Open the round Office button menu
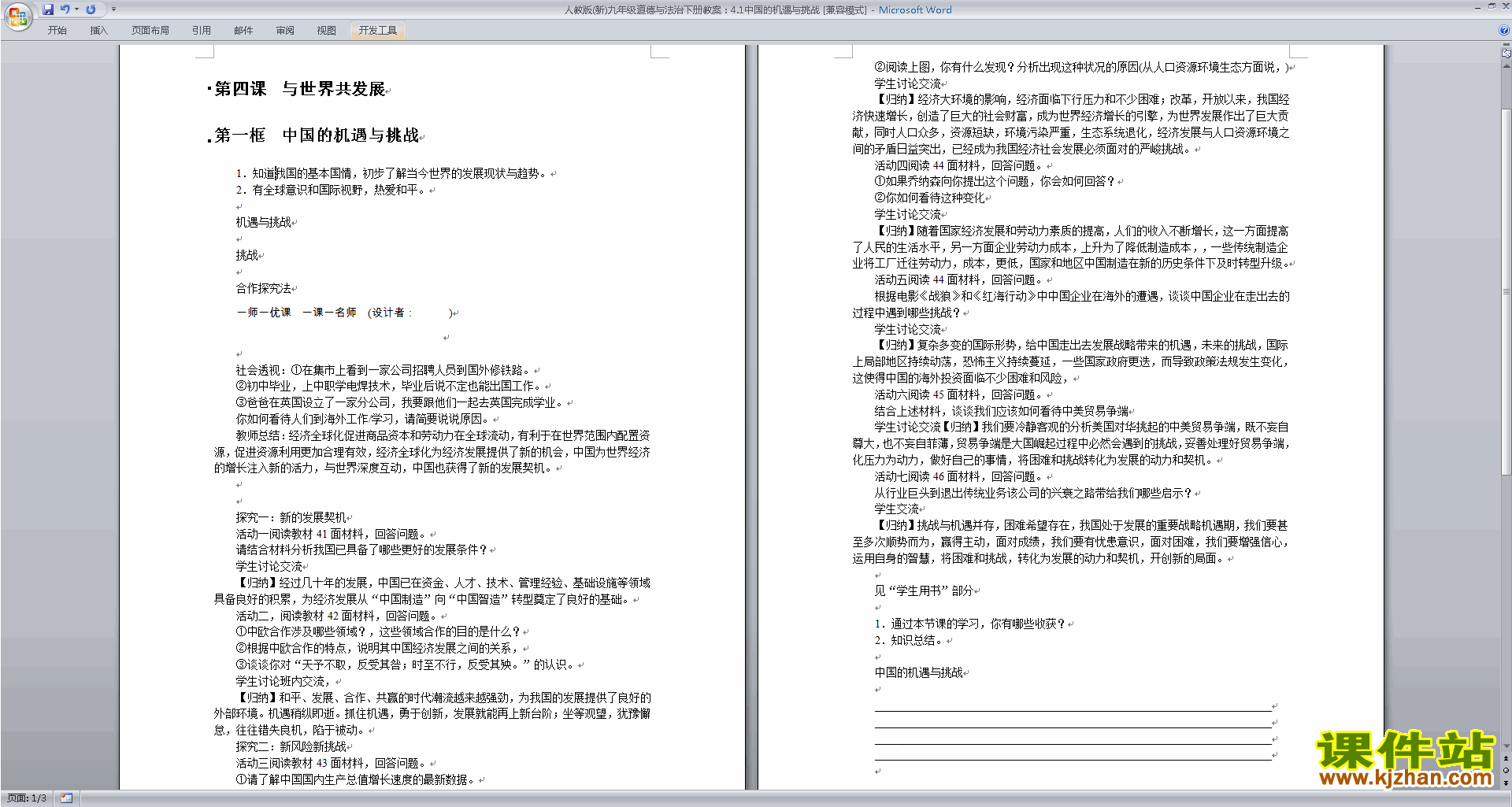The image size is (1512, 807). click(17, 16)
